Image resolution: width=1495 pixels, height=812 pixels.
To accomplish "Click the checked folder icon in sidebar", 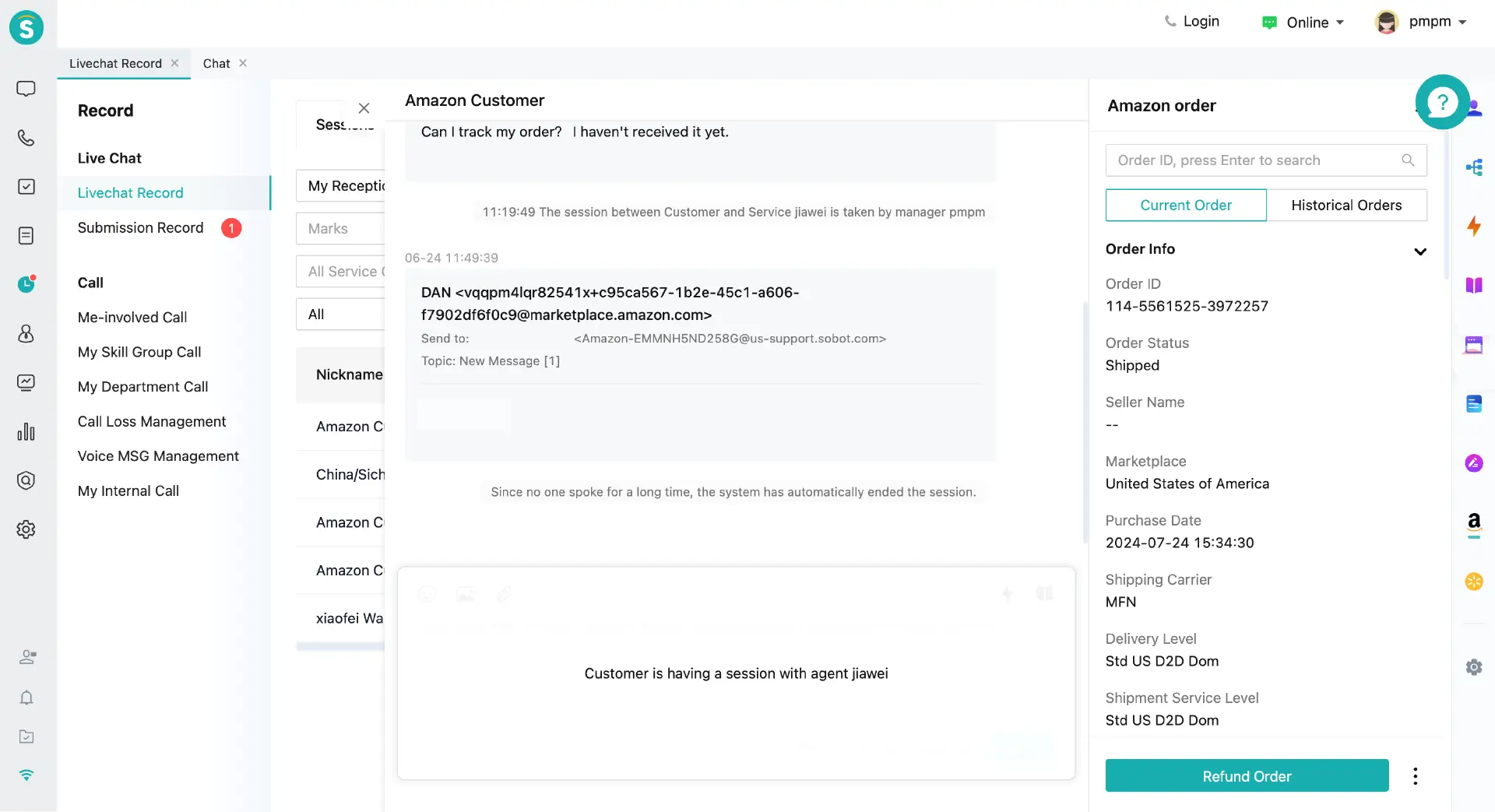I will point(26,736).
